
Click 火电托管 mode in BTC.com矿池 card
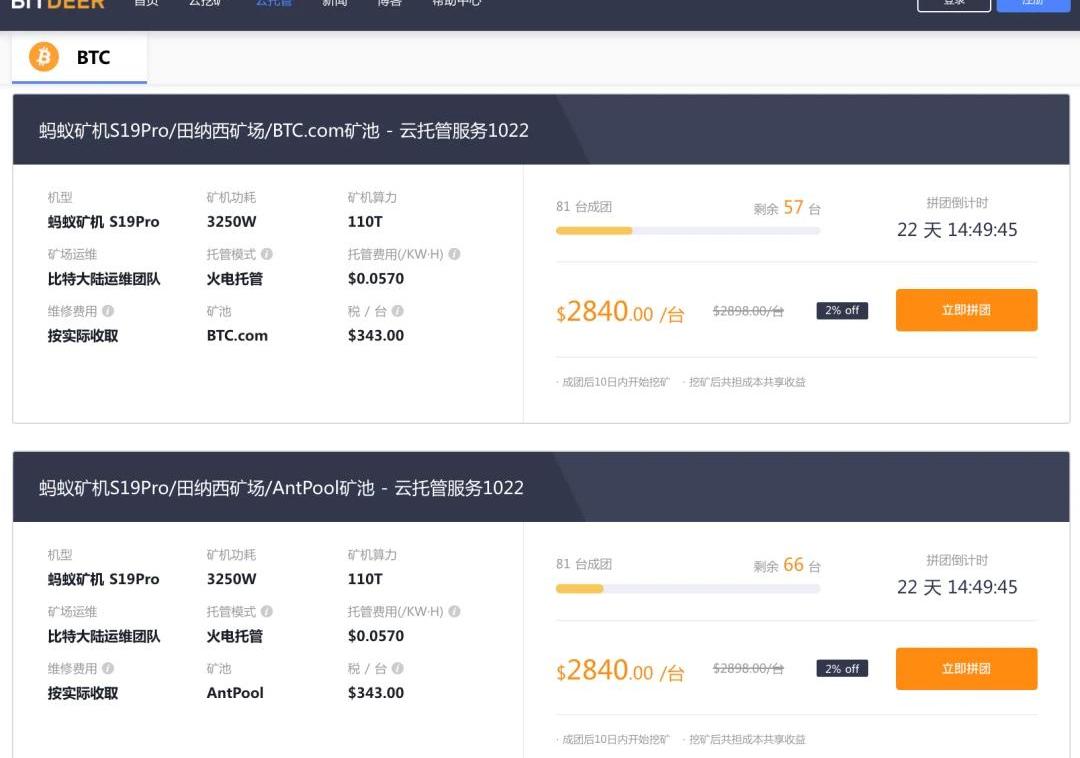235,279
